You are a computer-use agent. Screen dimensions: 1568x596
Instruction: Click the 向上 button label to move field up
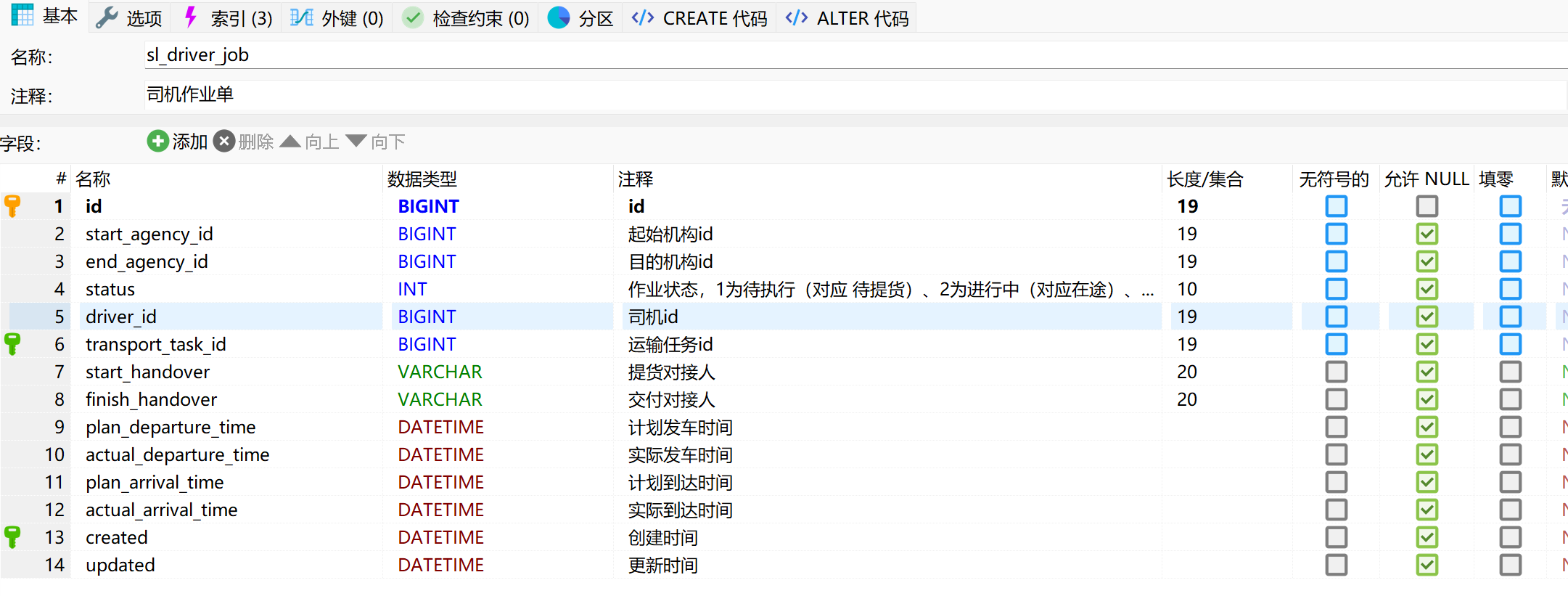tap(322, 142)
